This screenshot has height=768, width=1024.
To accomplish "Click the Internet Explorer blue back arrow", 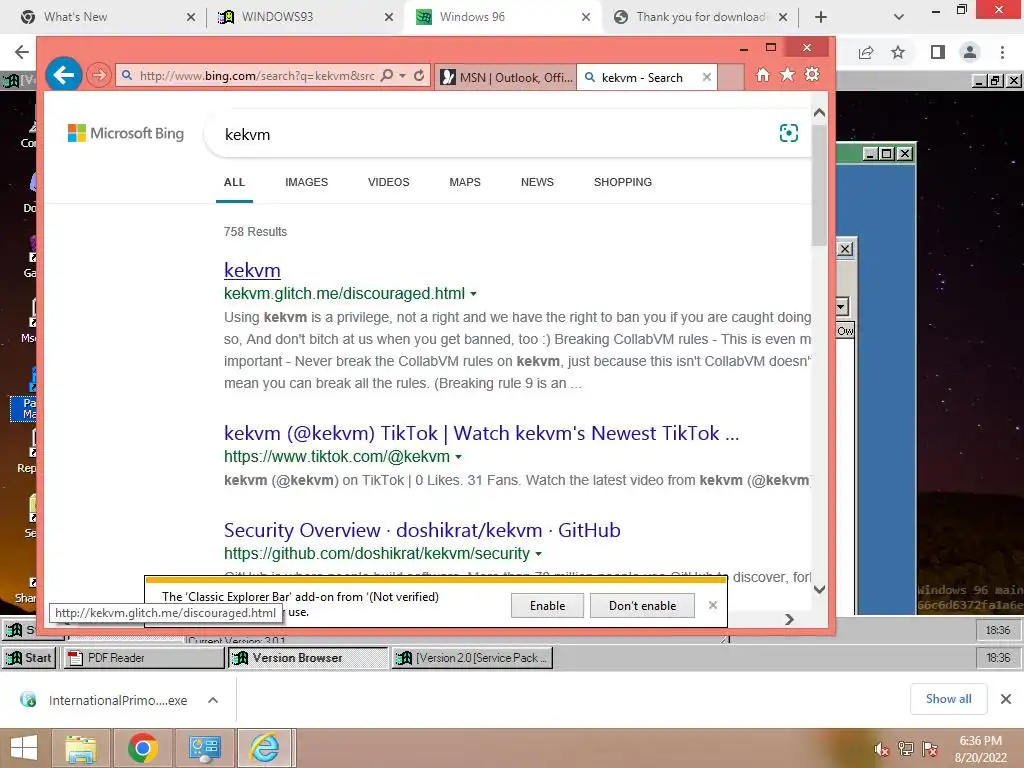I will (x=64, y=75).
